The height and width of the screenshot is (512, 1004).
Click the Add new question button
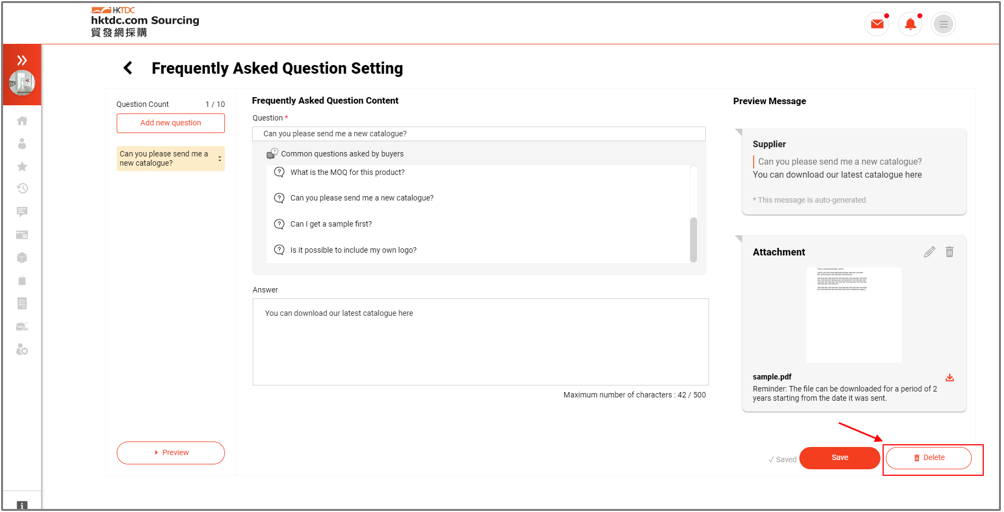pyautogui.click(x=170, y=123)
